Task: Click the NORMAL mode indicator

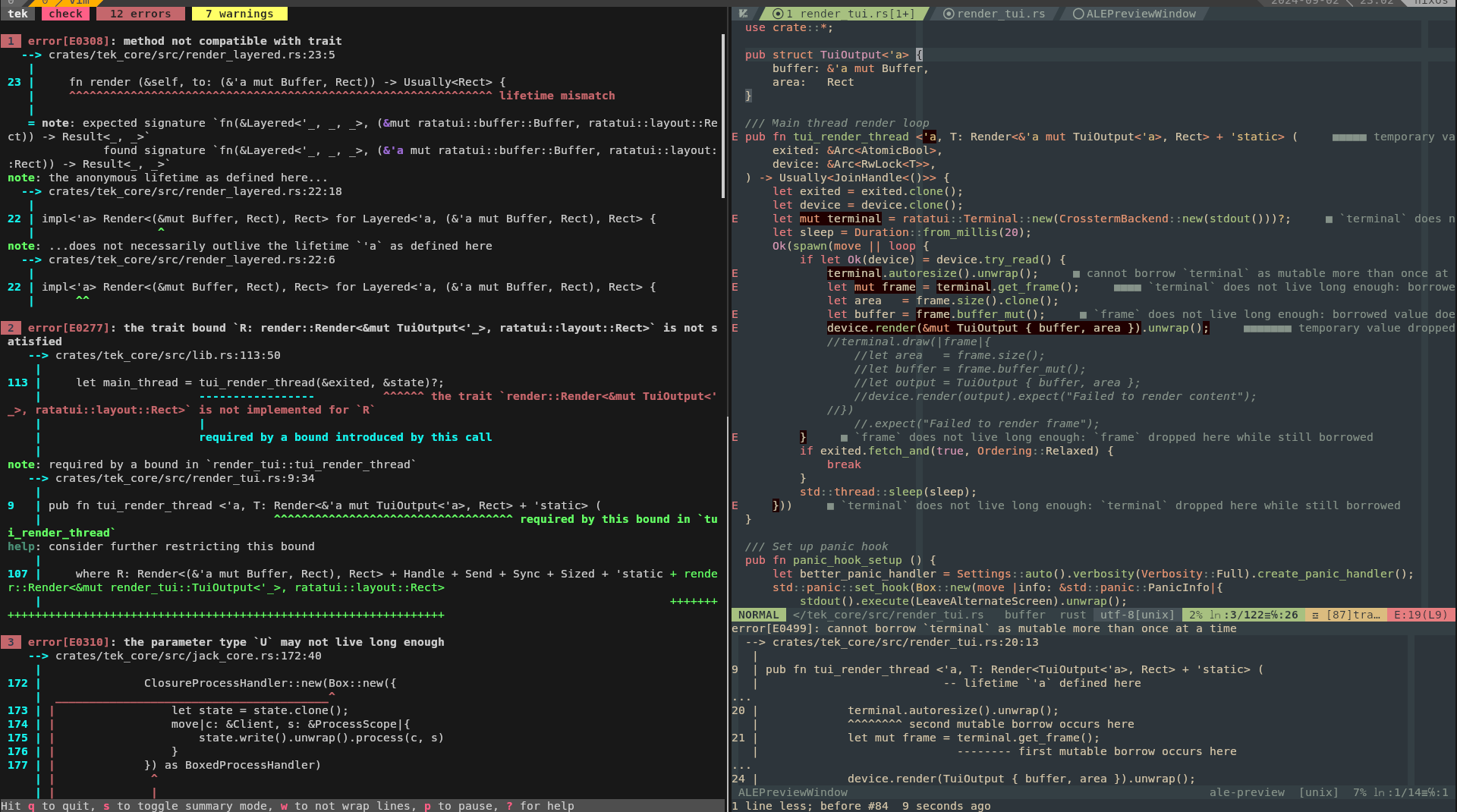Action: point(759,615)
